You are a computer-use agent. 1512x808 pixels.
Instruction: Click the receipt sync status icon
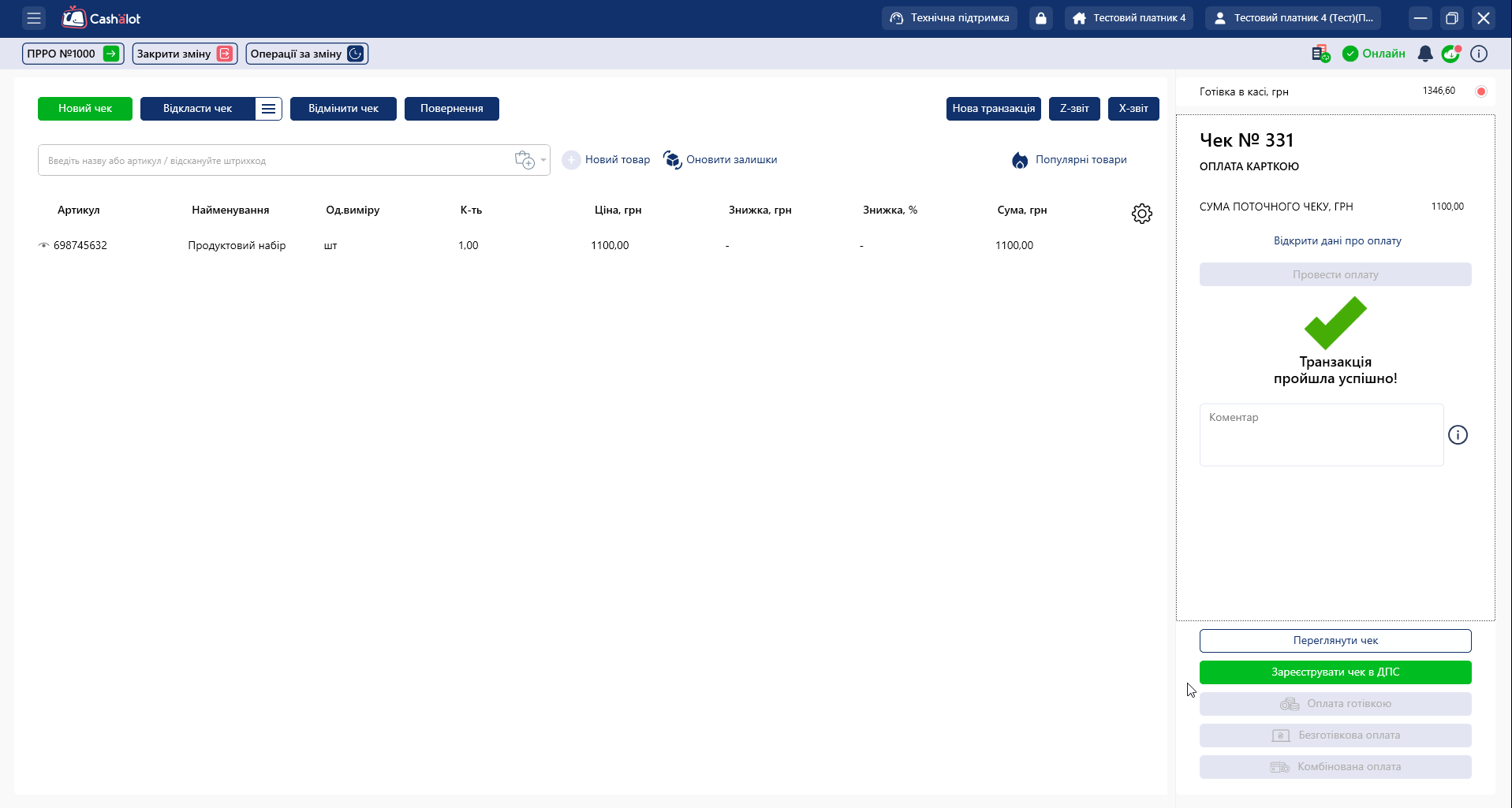(1320, 54)
